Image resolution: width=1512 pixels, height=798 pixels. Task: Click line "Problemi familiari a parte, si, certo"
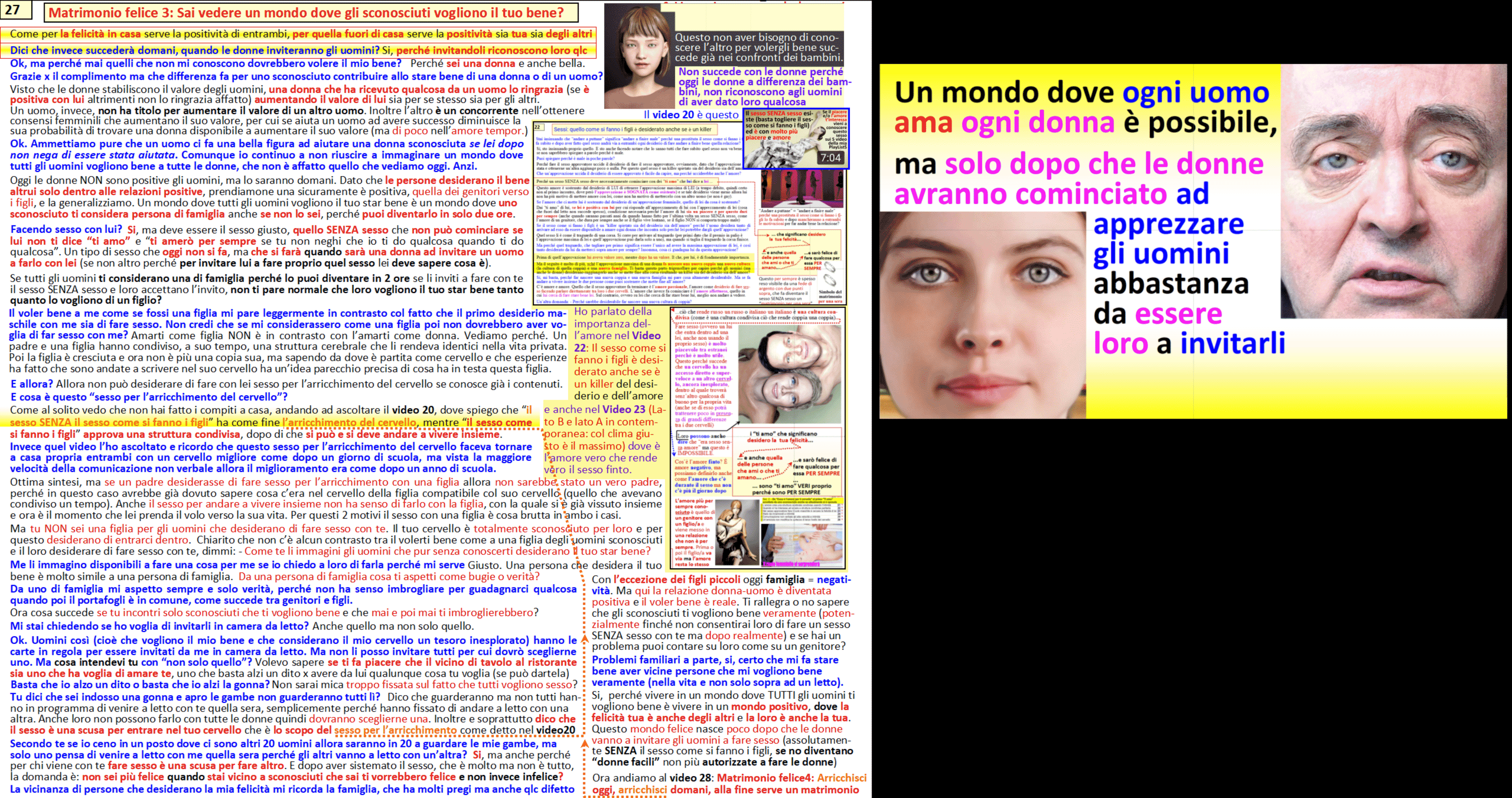point(715,660)
